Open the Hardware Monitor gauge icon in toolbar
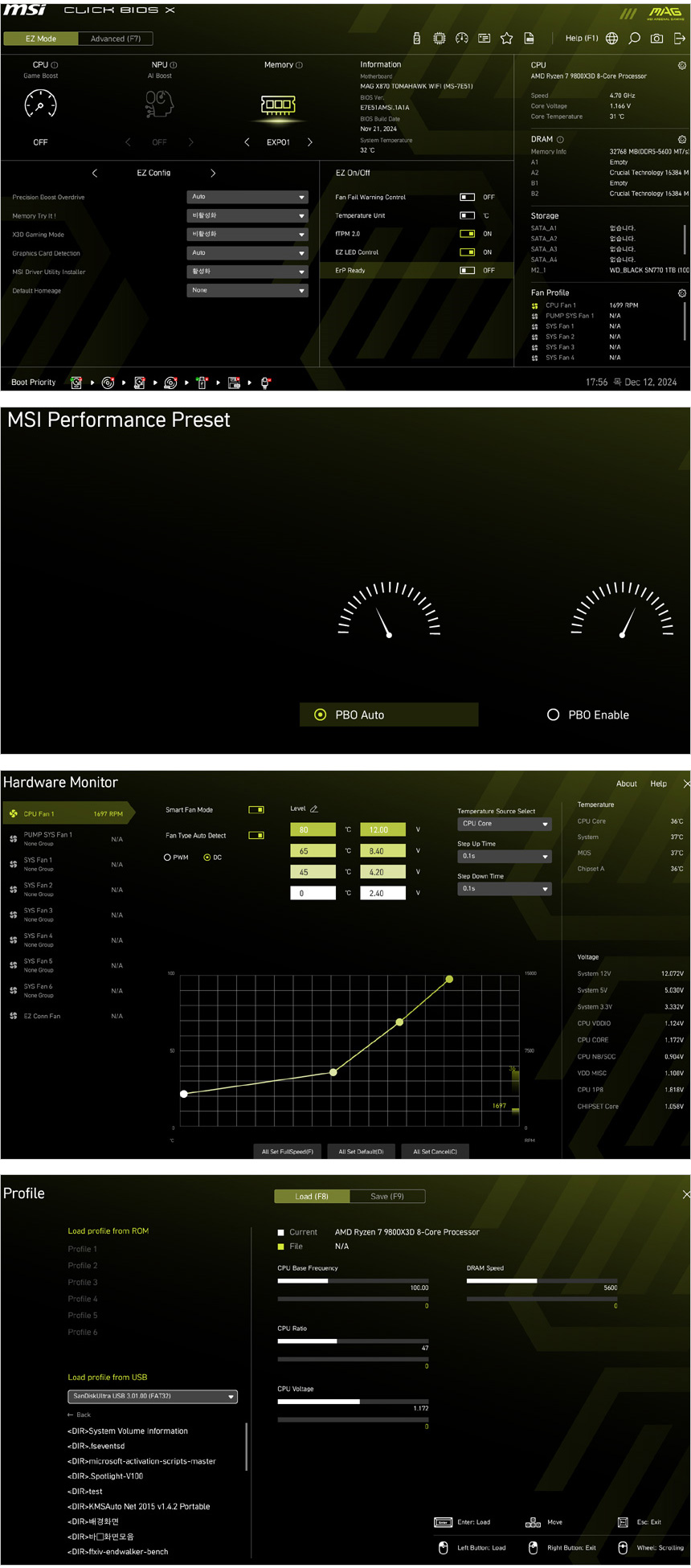The height and width of the screenshot is (1568, 691). tap(462, 38)
